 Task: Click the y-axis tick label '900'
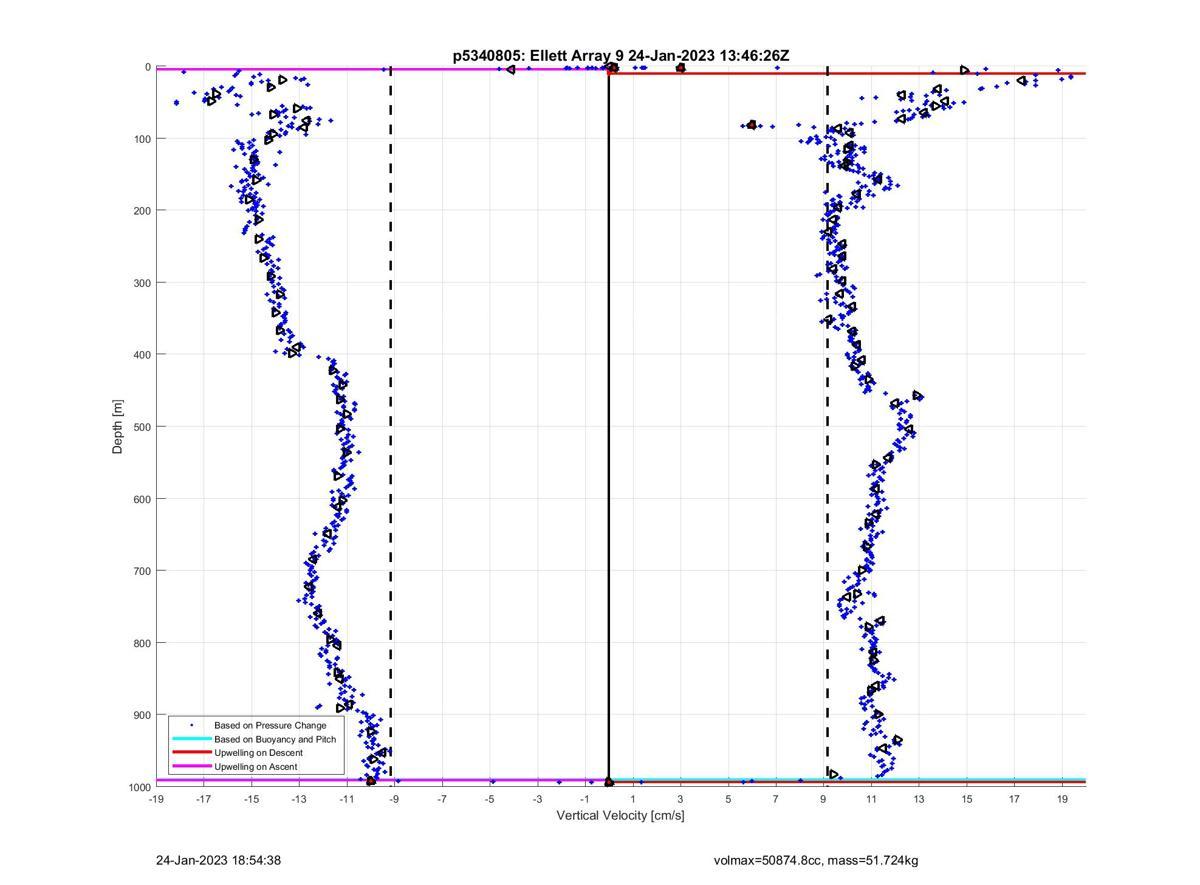pyautogui.click(x=142, y=715)
